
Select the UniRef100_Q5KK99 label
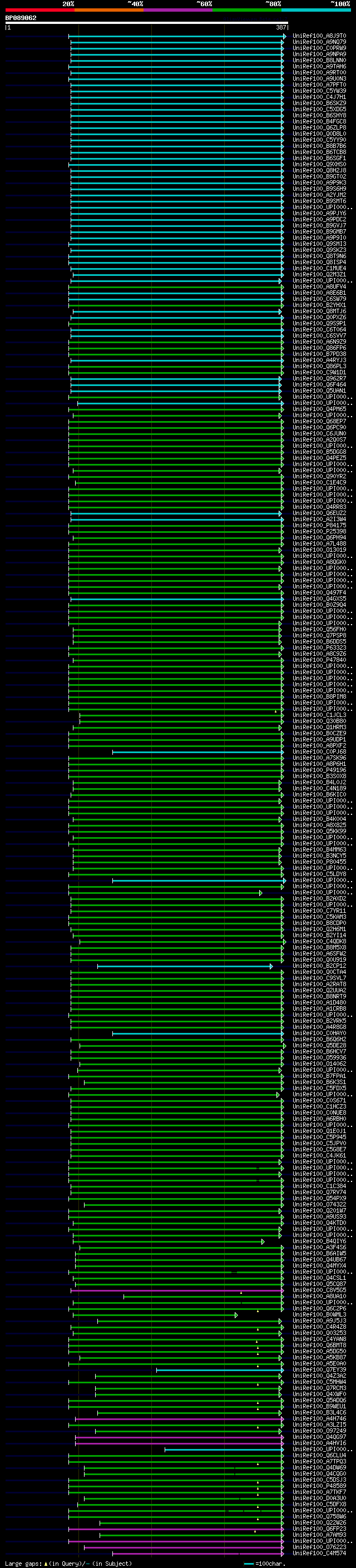point(319,831)
